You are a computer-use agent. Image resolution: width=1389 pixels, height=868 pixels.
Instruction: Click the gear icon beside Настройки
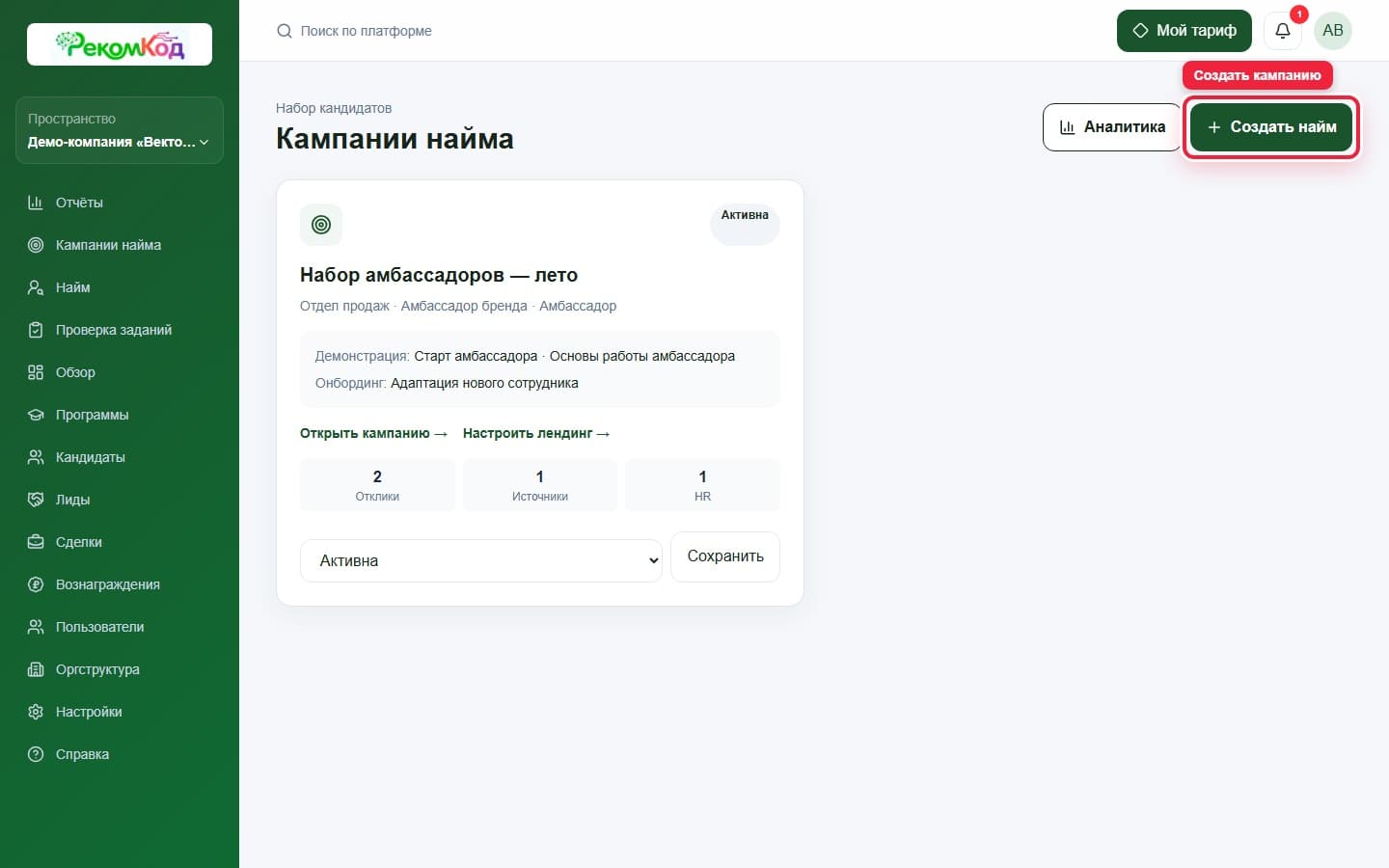(36, 712)
